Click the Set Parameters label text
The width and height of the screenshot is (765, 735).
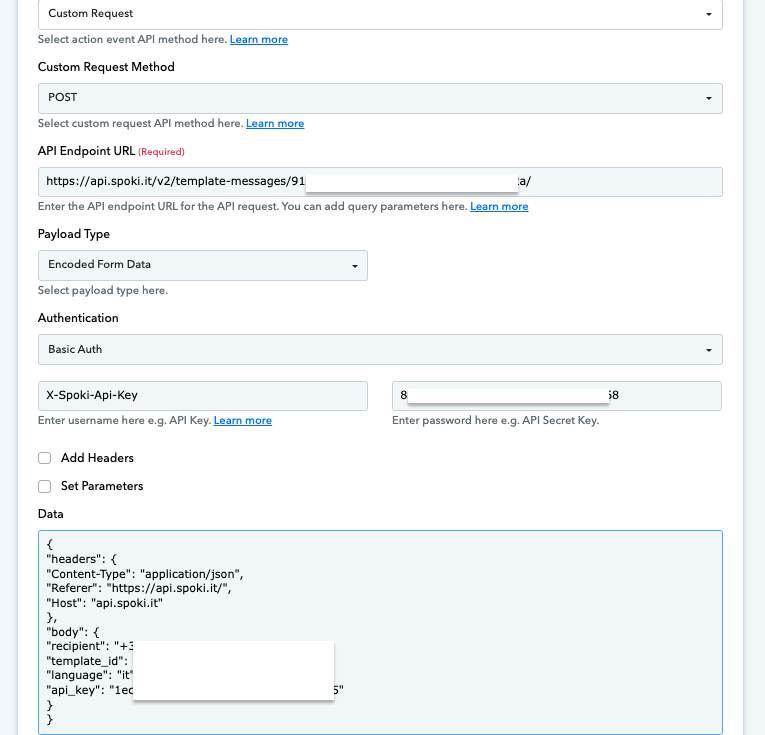[102, 486]
